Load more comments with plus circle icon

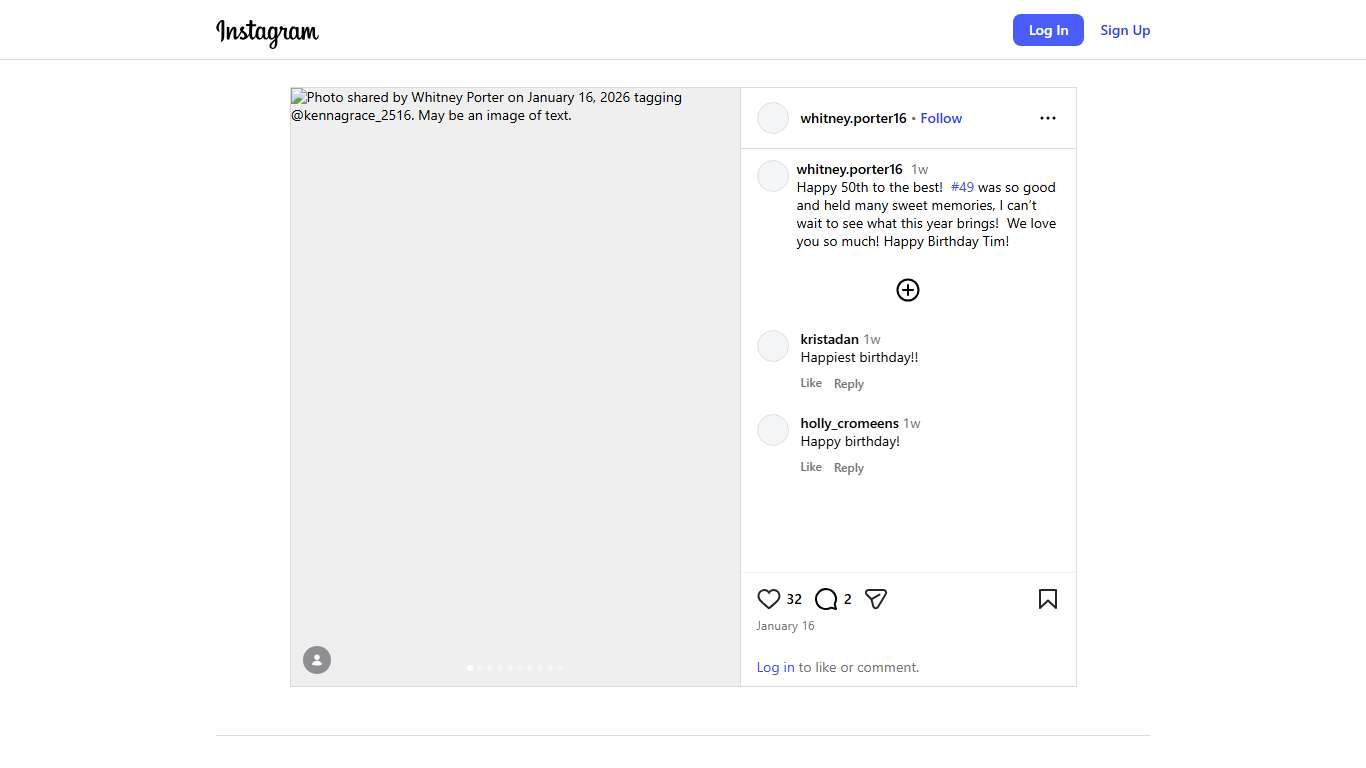[x=907, y=290]
